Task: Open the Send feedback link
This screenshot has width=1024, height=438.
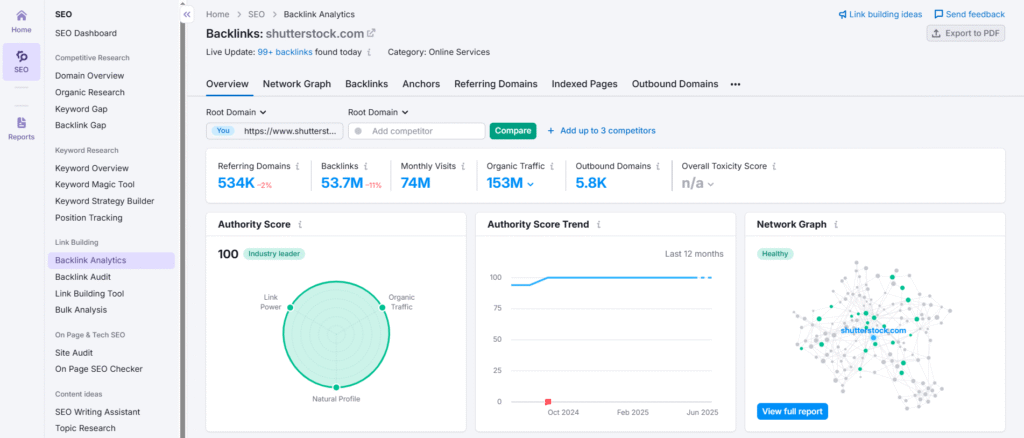Action: coord(969,14)
